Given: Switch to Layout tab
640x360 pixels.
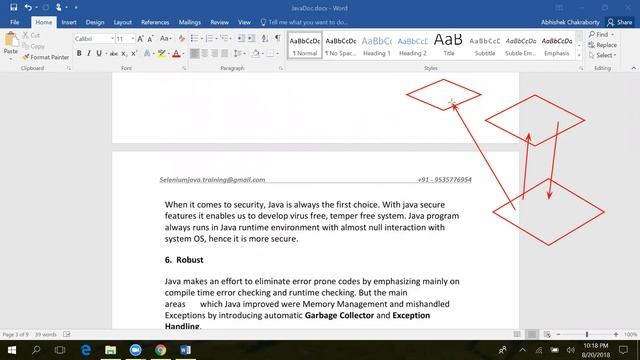Looking at the screenshot, I should pos(122,22).
